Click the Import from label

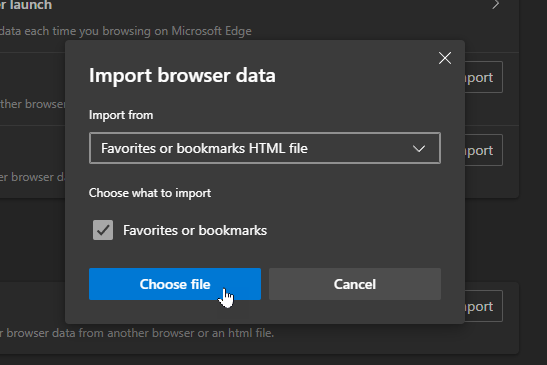pos(121,115)
